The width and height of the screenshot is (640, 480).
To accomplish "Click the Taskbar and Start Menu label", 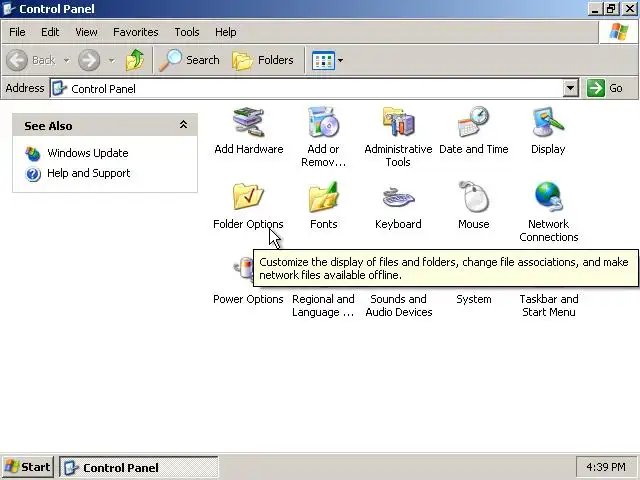I will 549,305.
